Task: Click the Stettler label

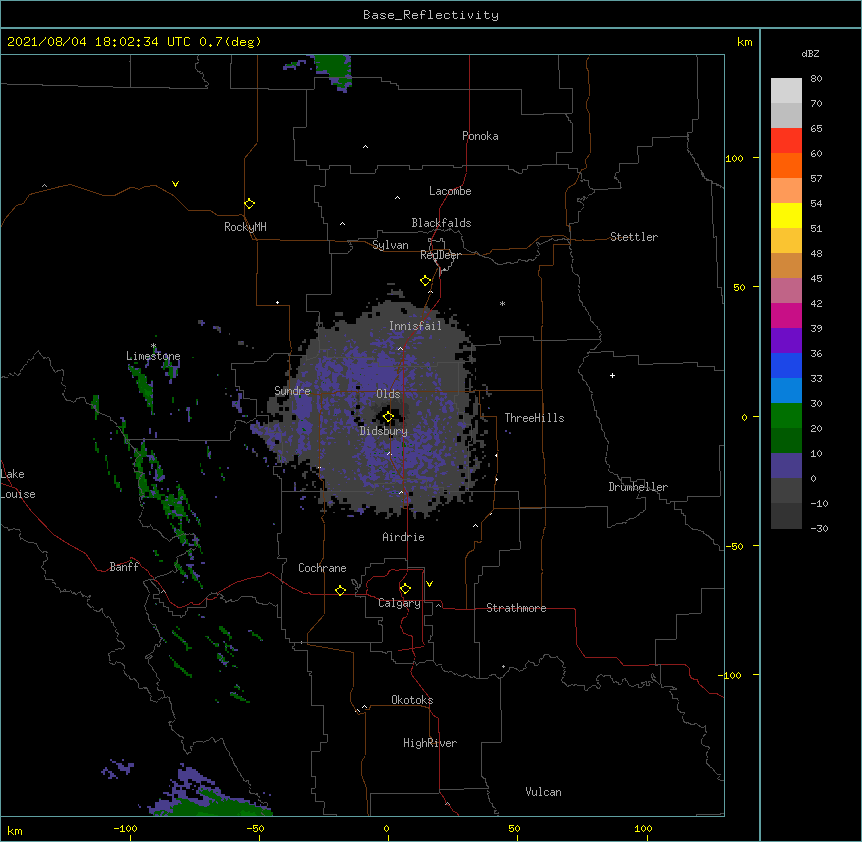Action: (x=634, y=237)
